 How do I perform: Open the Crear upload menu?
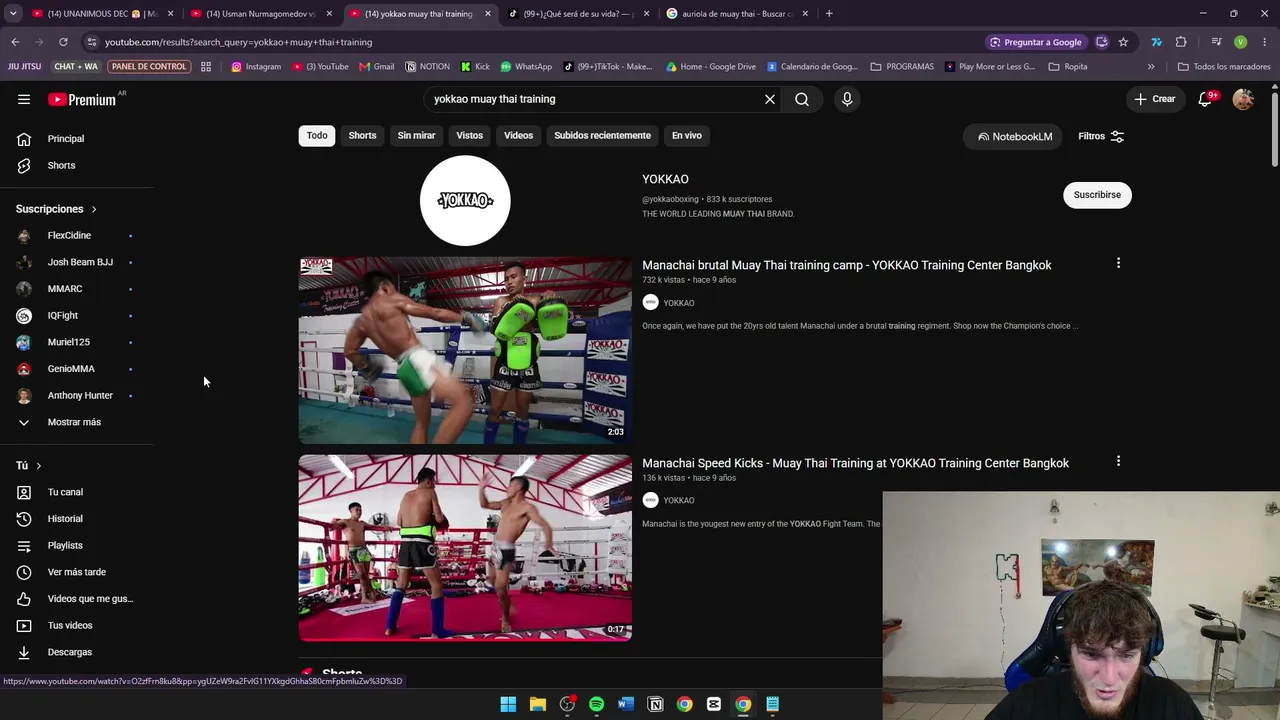(x=1155, y=99)
